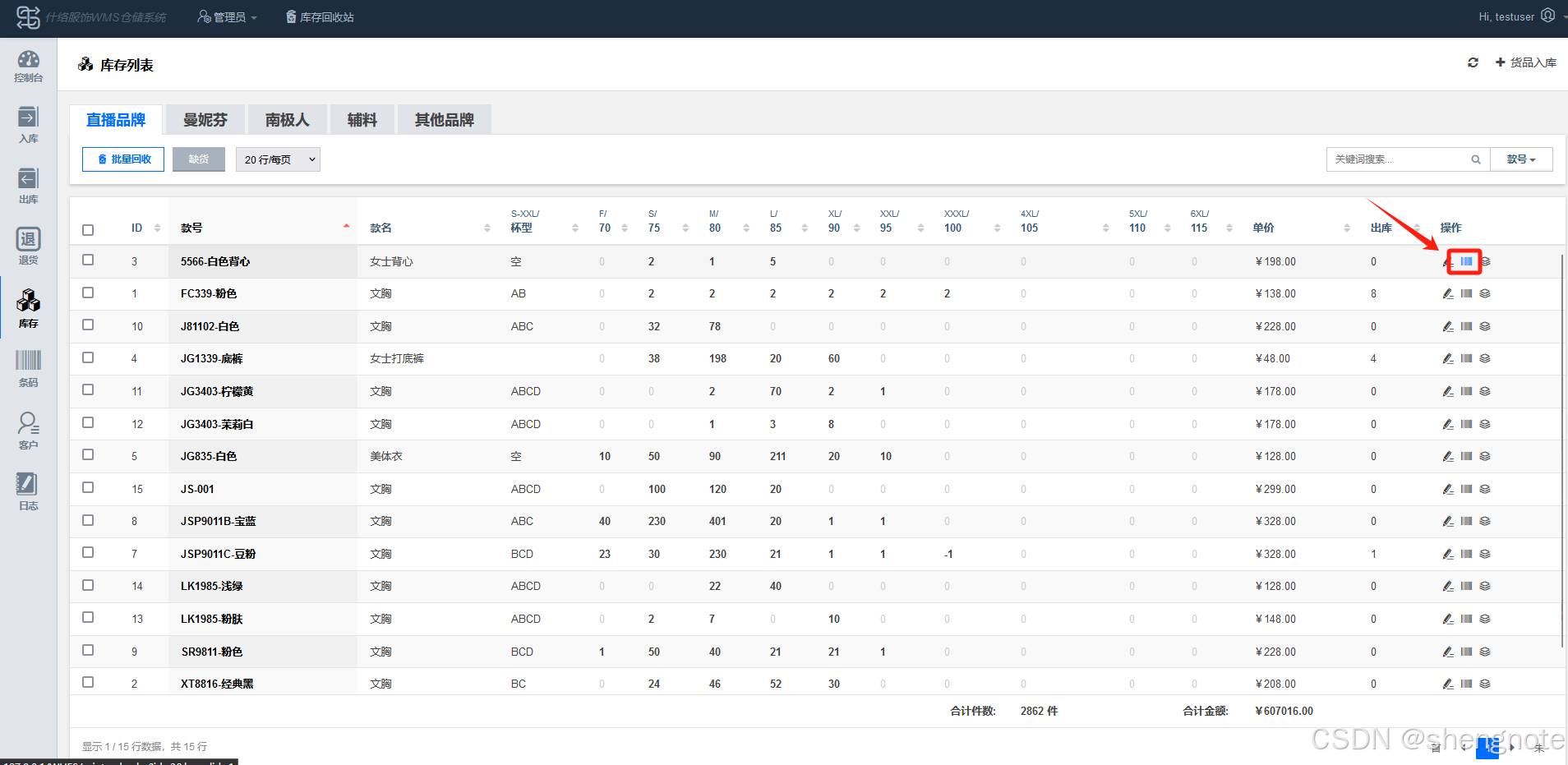Screen dimensions: 1568x765
Task: Click into the 关键词搜索 search field
Action: pos(1397,159)
